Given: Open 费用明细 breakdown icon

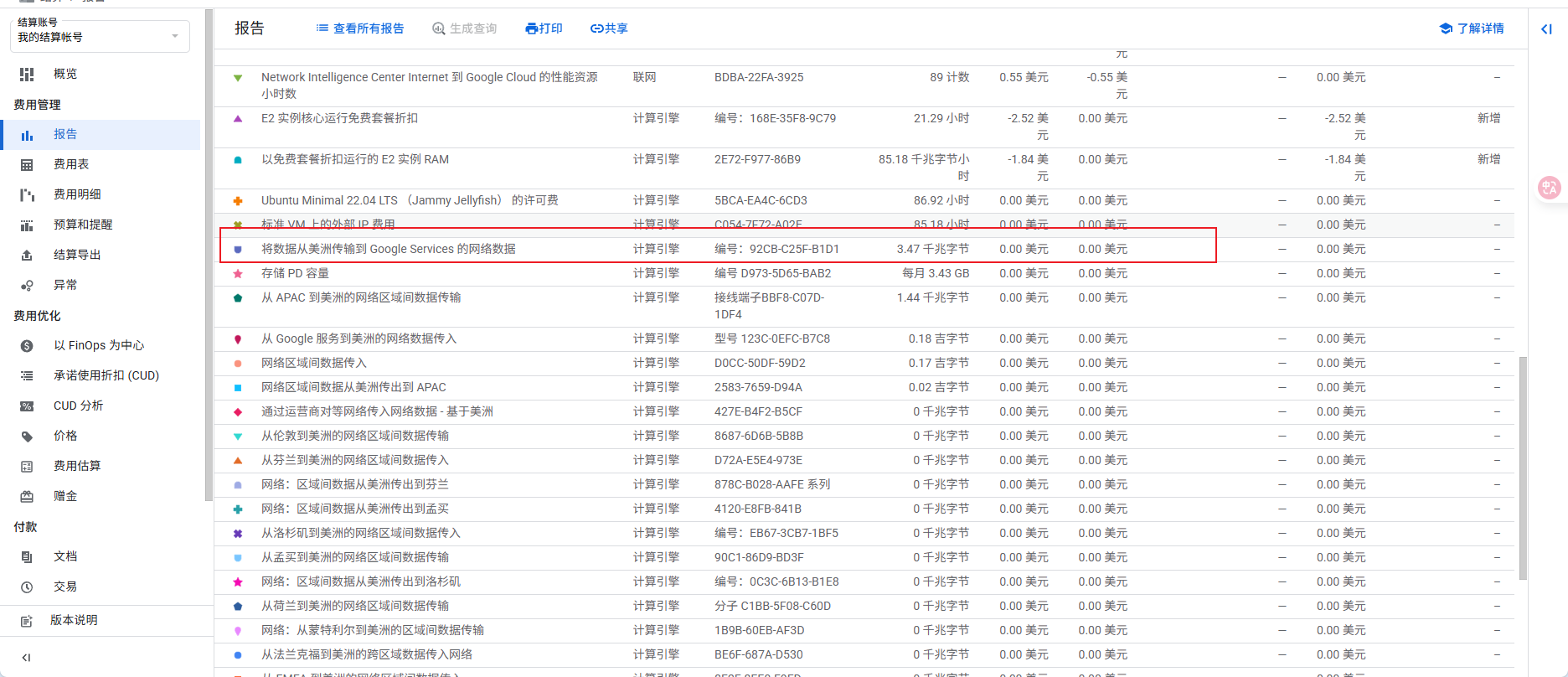Looking at the screenshot, I should click(27, 195).
